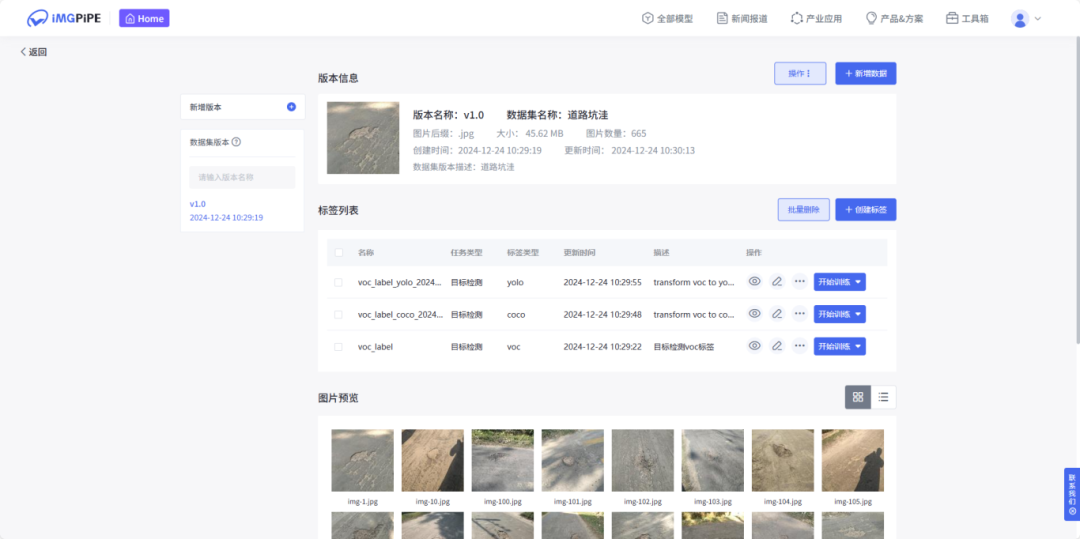The height and width of the screenshot is (539, 1080).
Task: Click the plus icon next to 新增版本
Action: coord(291,107)
